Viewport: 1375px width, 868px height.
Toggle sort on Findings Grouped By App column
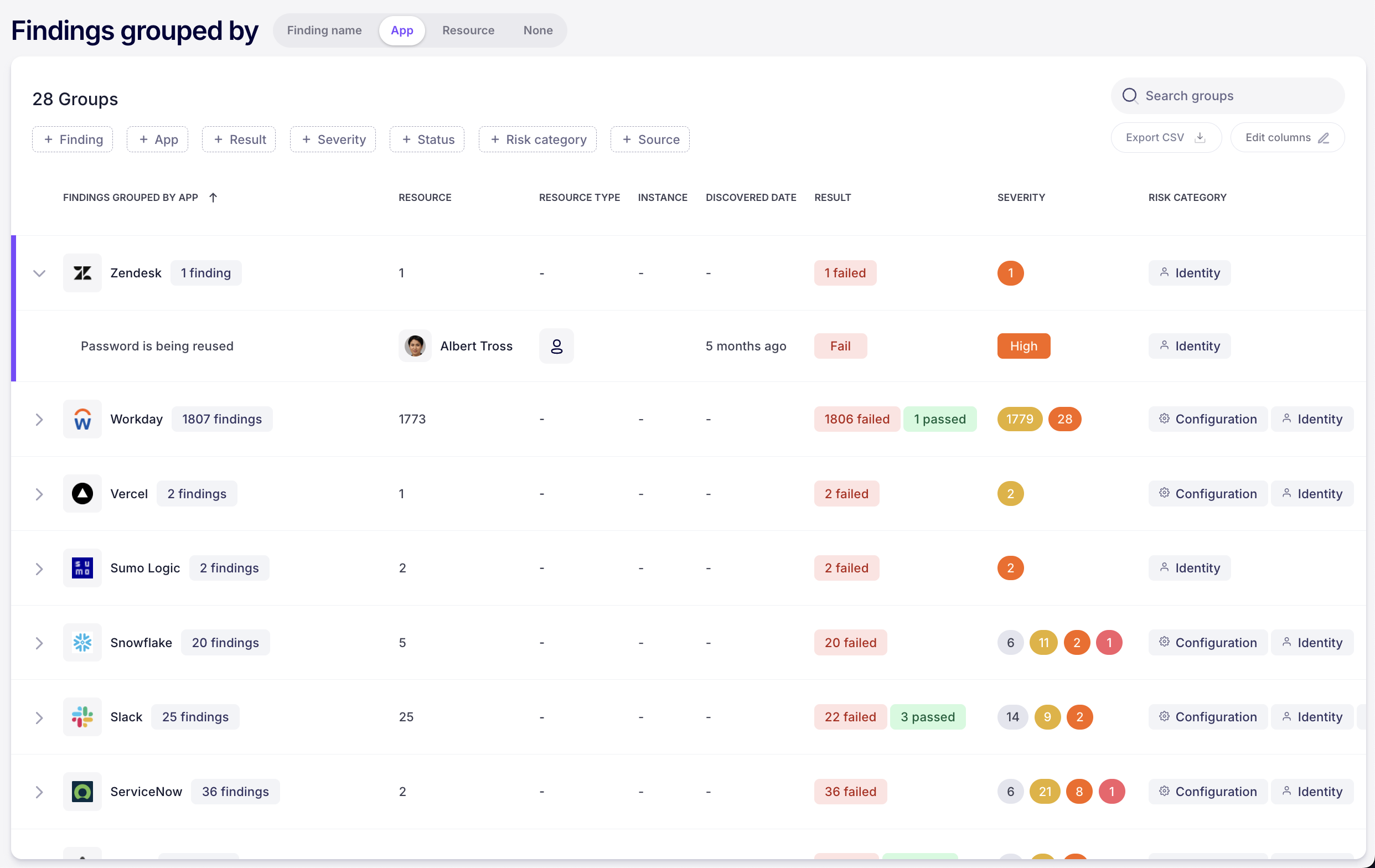214,197
